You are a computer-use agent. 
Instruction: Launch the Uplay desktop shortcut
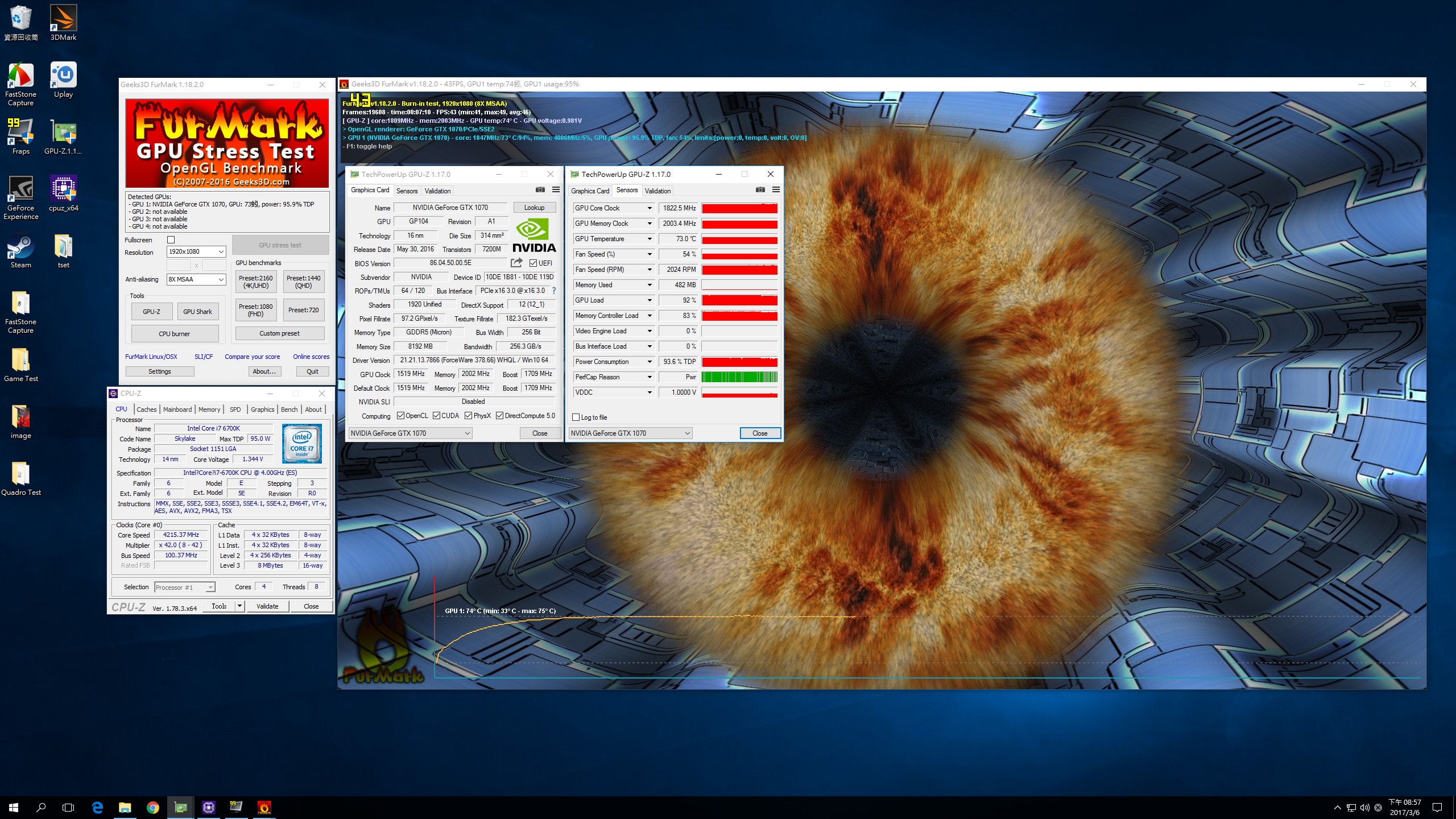tap(63, 80)
